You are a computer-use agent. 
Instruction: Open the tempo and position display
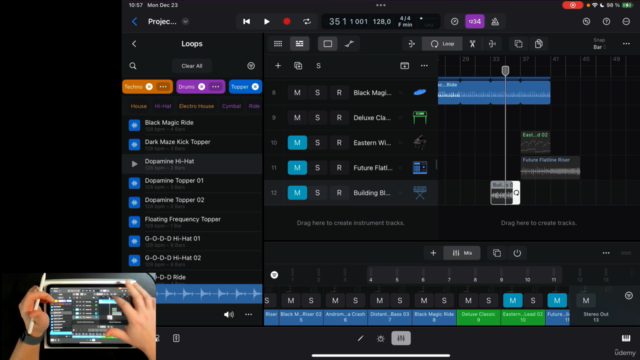click(381, 22)
